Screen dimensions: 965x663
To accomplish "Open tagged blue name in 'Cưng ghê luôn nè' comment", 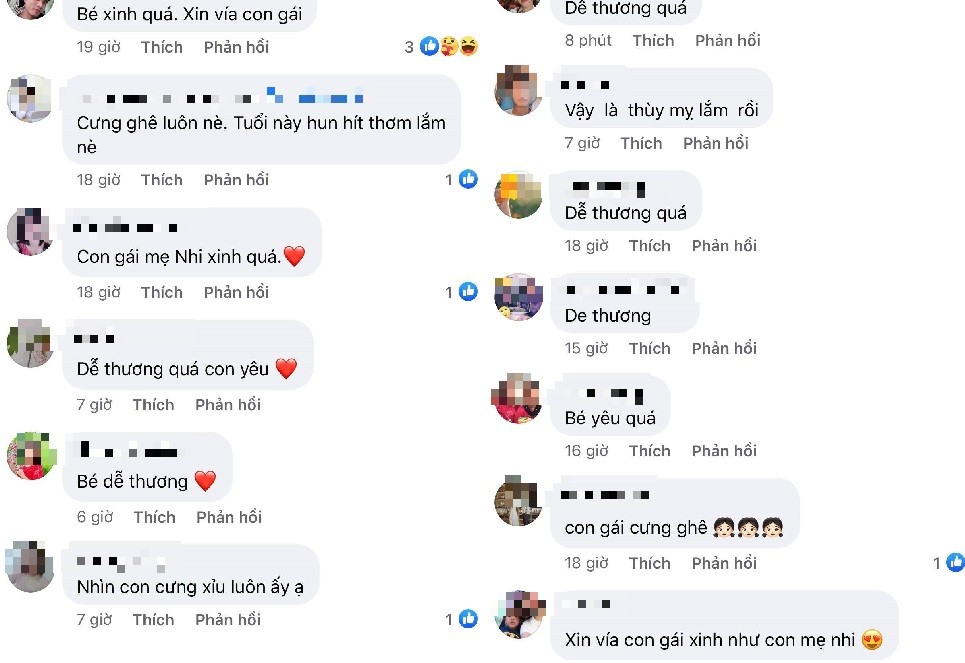I will tap(315, 96).
